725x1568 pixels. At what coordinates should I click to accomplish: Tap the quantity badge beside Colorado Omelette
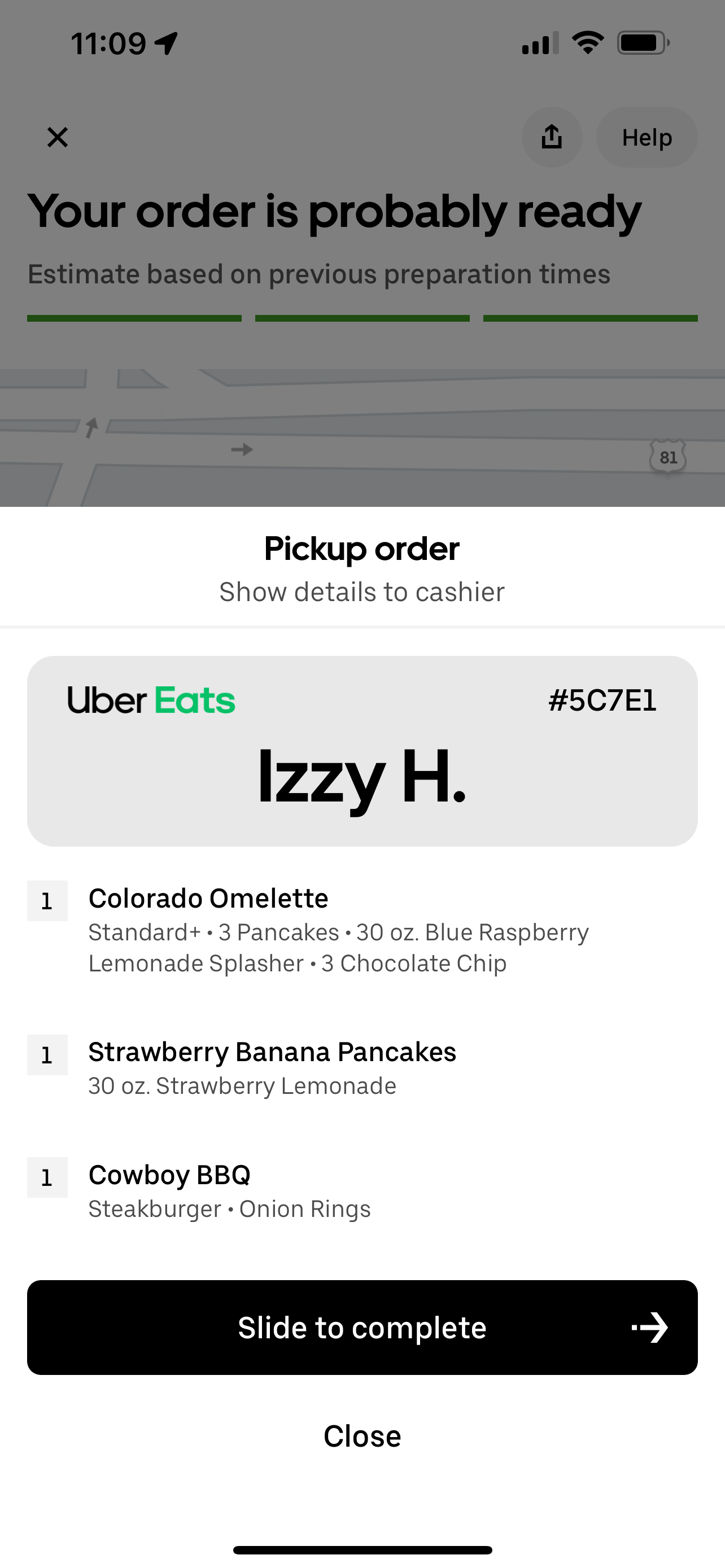(47, 901)
